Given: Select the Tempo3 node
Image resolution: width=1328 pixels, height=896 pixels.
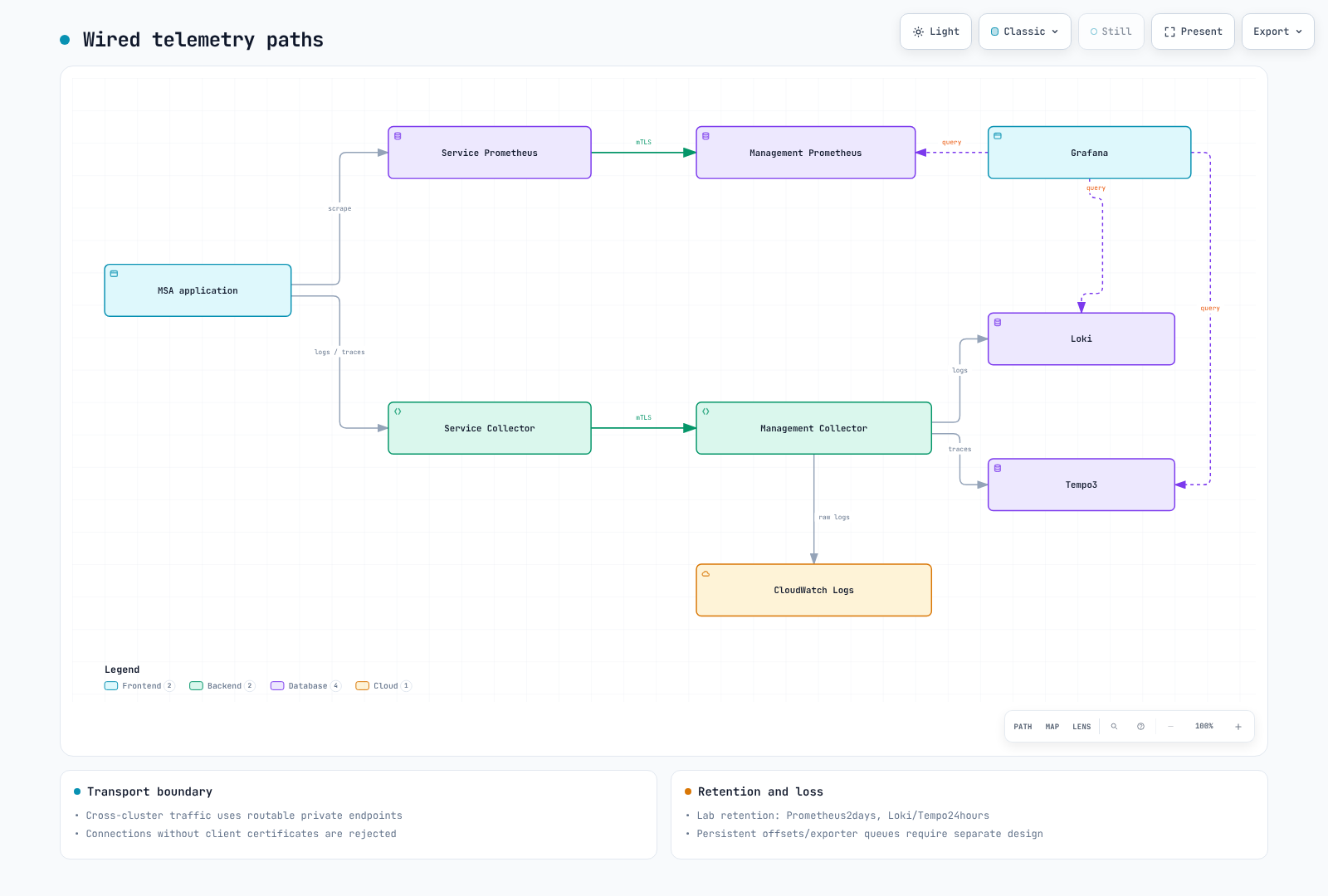Looking at the screenshot, I should 1081,485.
